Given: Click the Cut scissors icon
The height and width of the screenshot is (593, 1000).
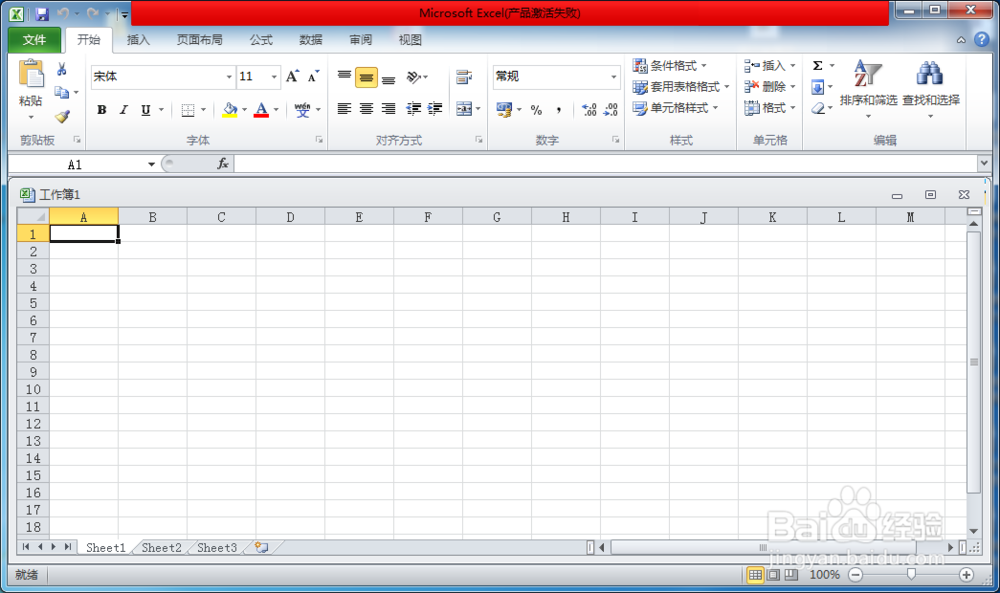Looking at the screenshot, I should pyautogui.click(x=62, y=69).
